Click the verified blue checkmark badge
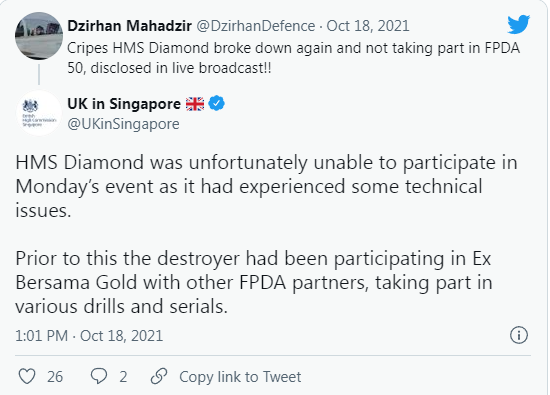 216,103
